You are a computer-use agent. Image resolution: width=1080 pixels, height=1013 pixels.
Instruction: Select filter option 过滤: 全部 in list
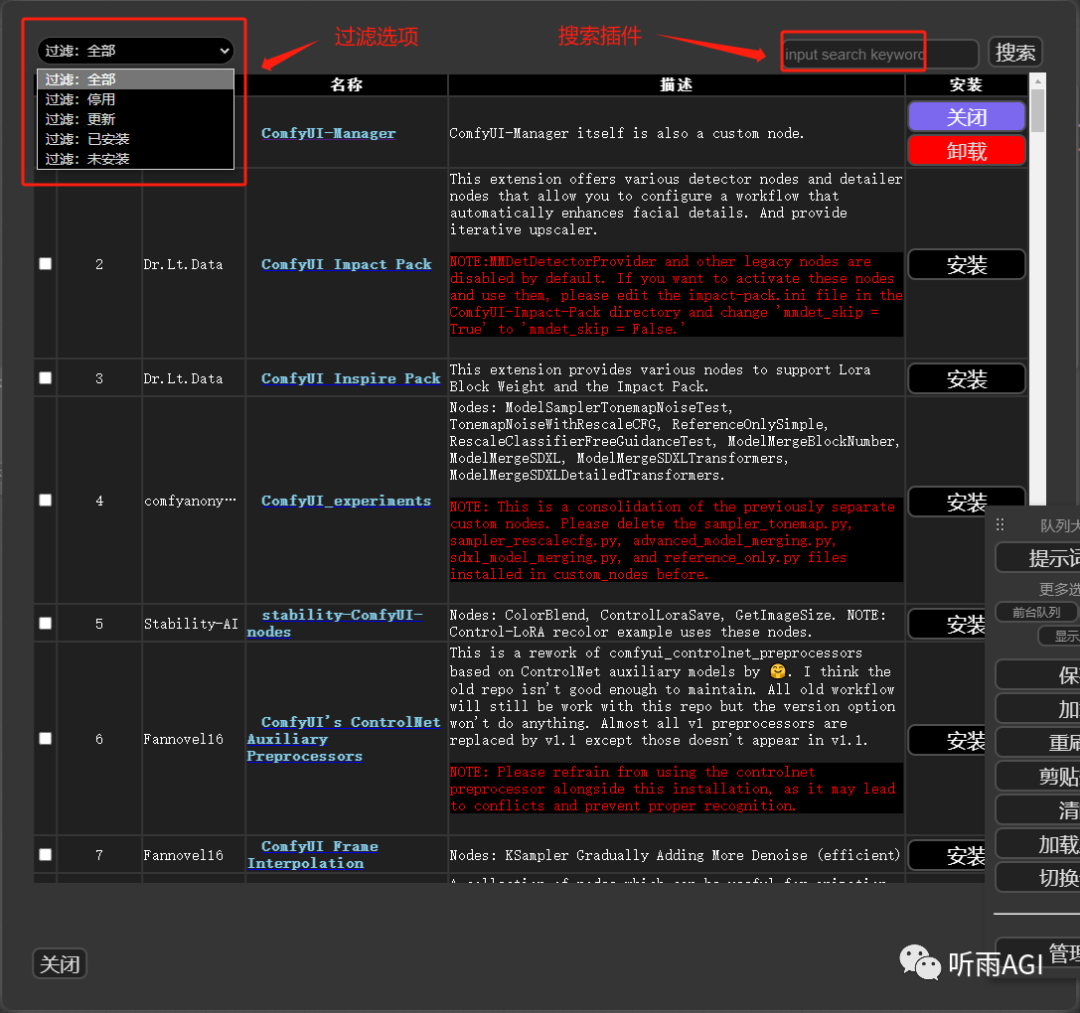coord(136,79)
